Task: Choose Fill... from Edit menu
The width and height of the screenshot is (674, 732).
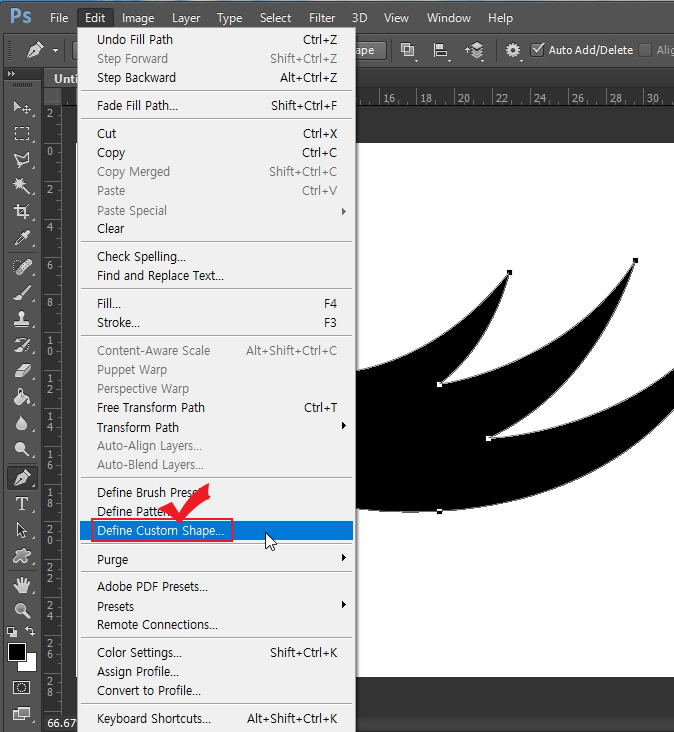Action: coord(216,303)
